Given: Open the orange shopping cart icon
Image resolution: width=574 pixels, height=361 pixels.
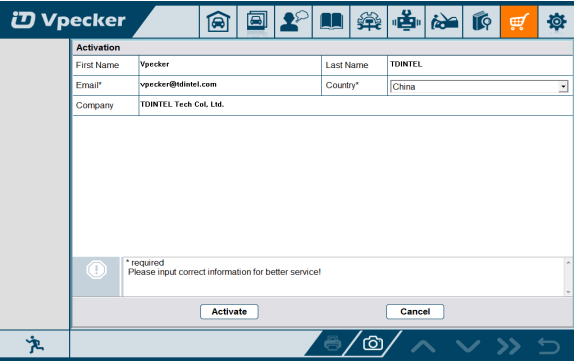Looking at the screenshot, I should [x=519, y=22].
